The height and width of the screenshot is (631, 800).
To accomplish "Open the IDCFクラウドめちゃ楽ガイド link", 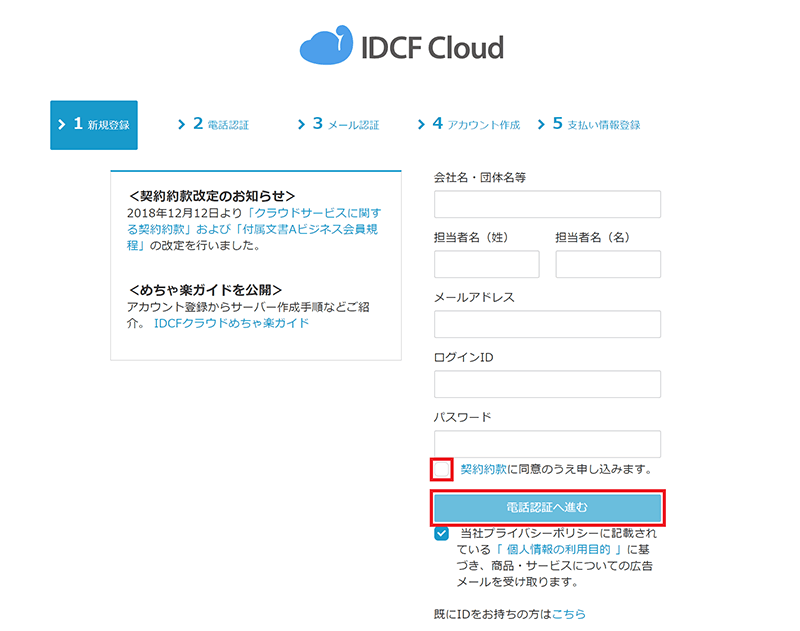I will (x=231, y=324).
